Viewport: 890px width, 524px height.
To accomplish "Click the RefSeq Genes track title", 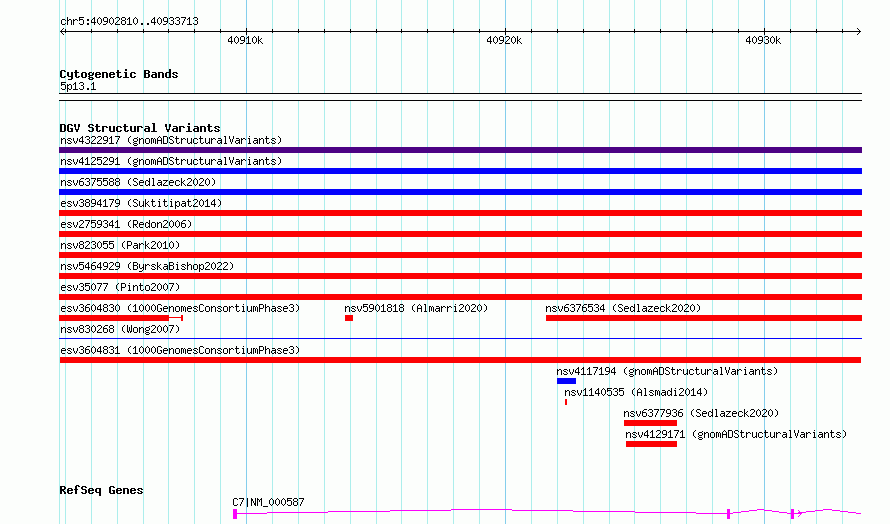I will [101, 490].
